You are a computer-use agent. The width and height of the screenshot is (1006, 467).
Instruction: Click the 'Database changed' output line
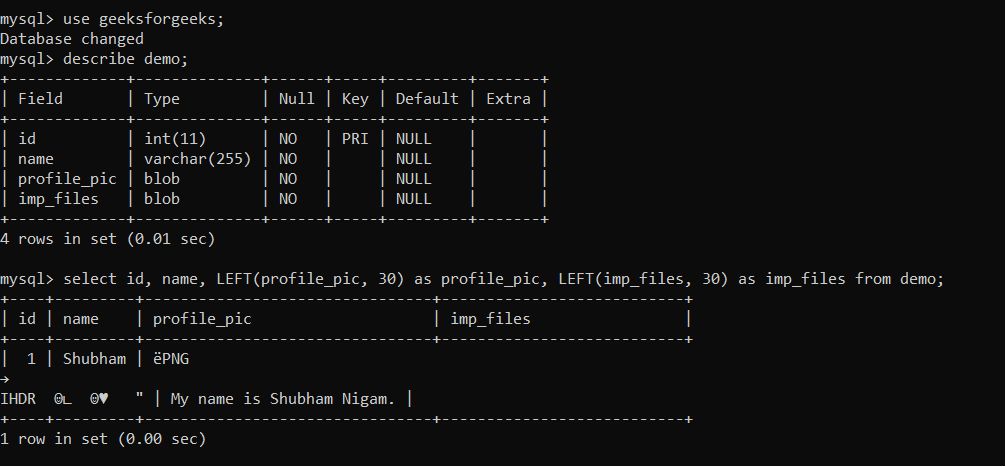click(72, 39)
